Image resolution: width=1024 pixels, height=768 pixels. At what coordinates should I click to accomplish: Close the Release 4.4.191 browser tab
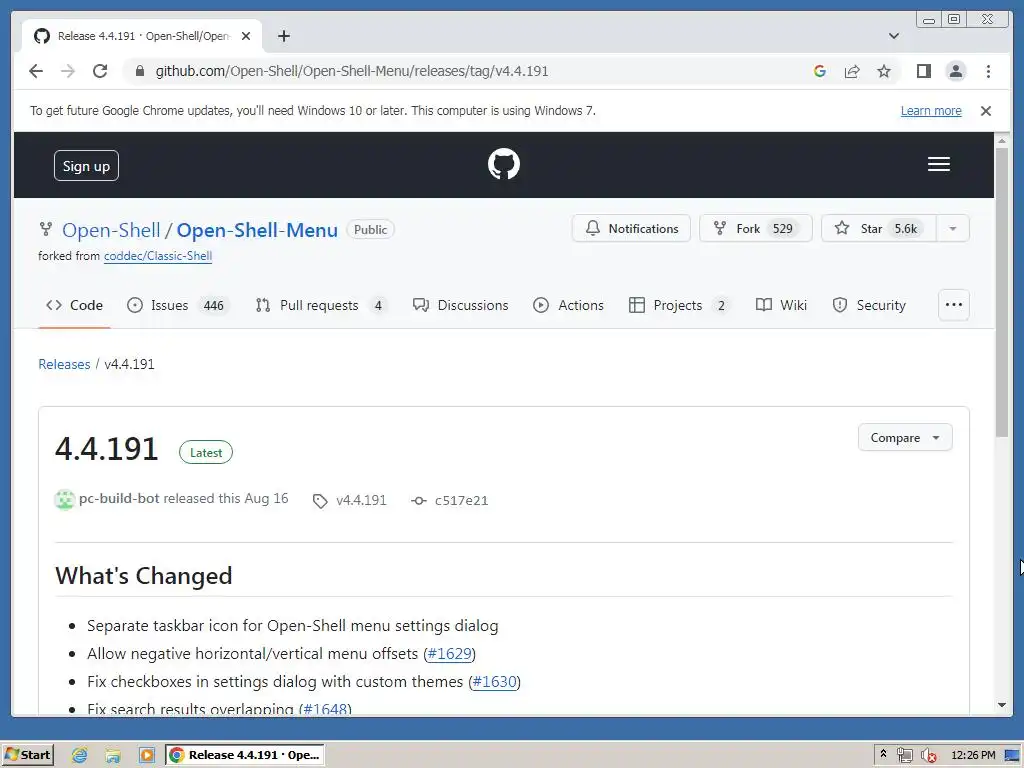246,36
